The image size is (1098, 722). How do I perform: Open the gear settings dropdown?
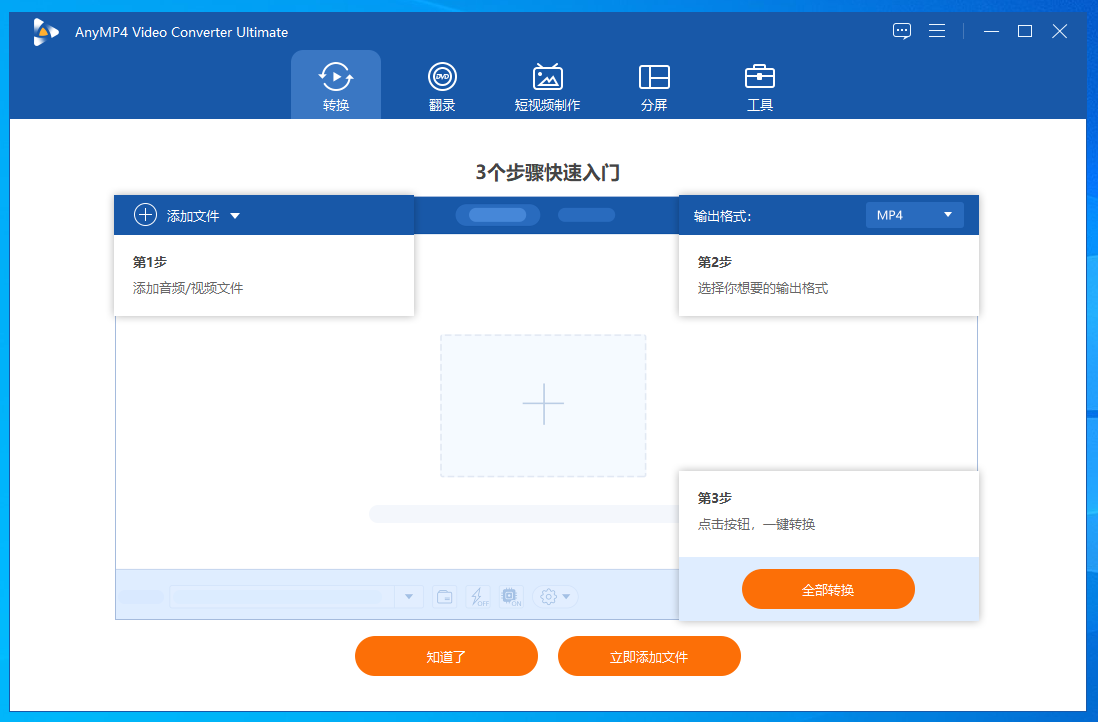(x=556, y=597)
